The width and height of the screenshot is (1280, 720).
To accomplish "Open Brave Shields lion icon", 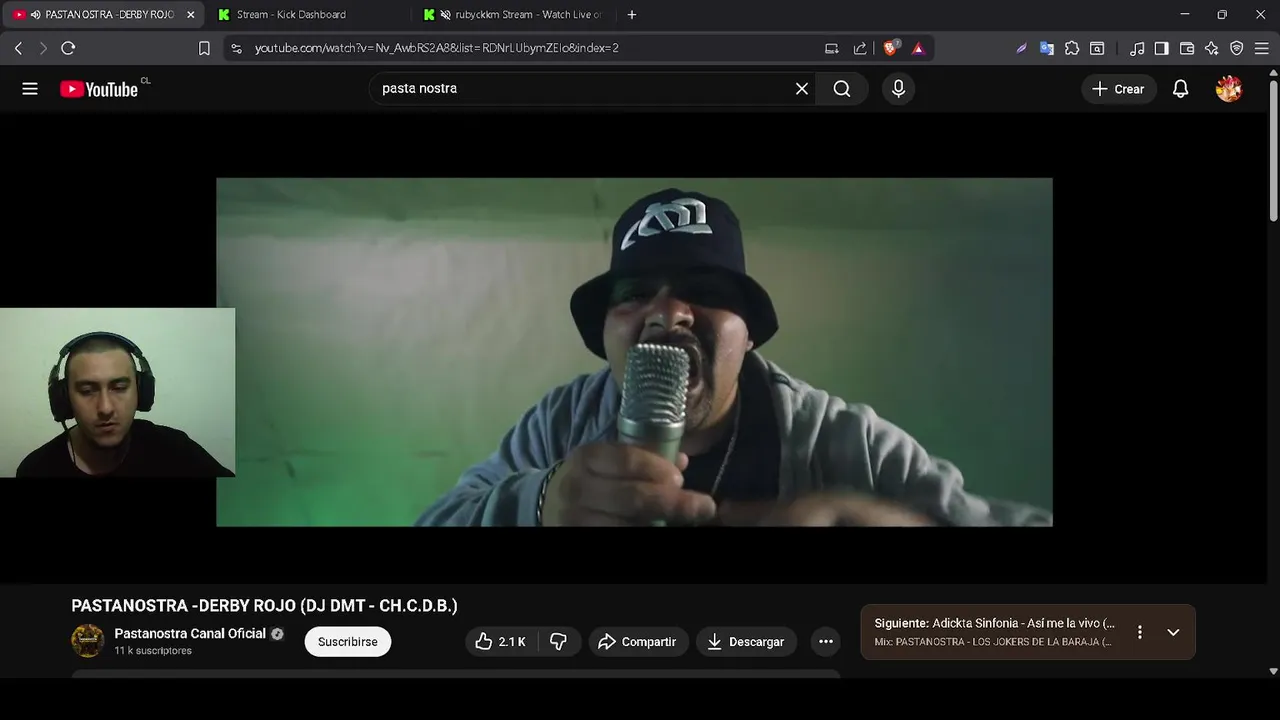I will [x=891, y=48].
